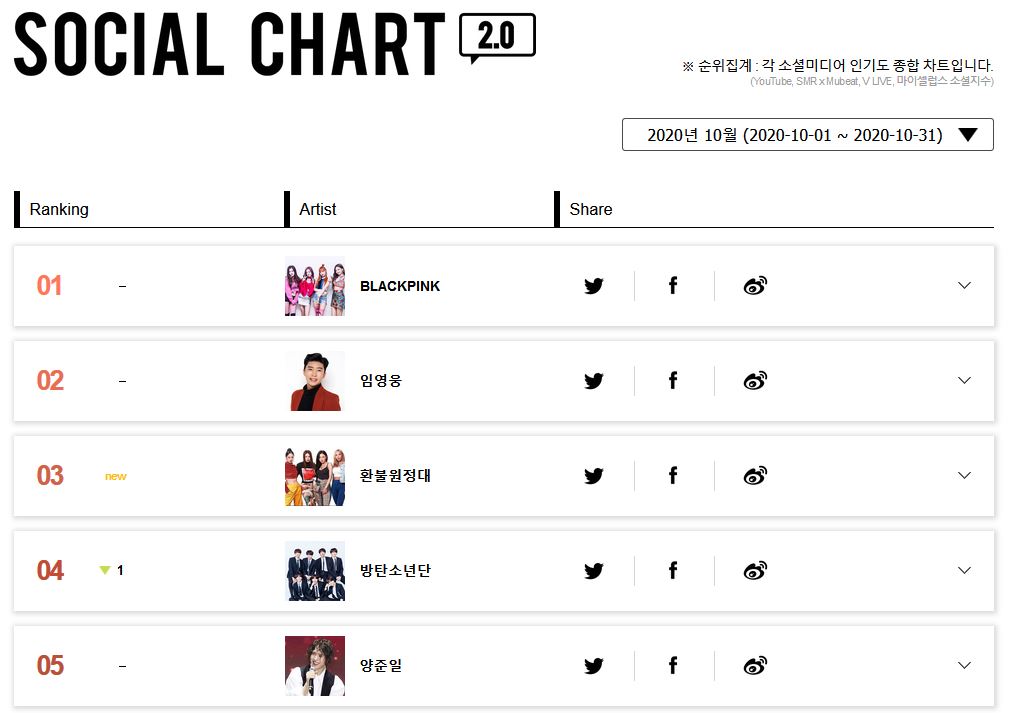Open the 2020년 10월 date range dropdown
Image resolution: width=1015 pixels, height=713 pixels.
(x=807, y=135)
